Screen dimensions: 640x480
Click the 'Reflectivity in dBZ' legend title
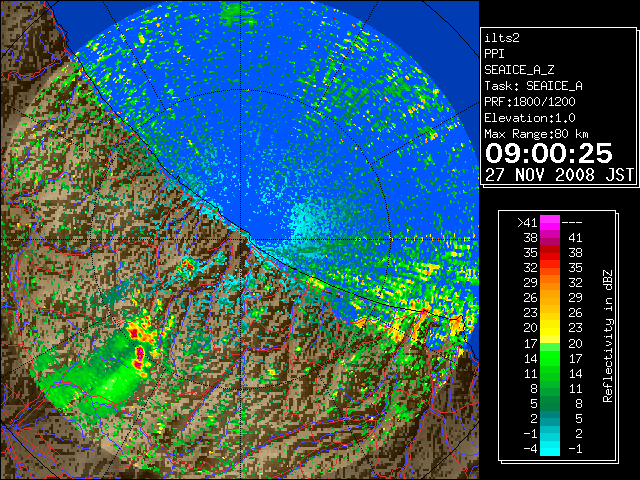(608, 336)
